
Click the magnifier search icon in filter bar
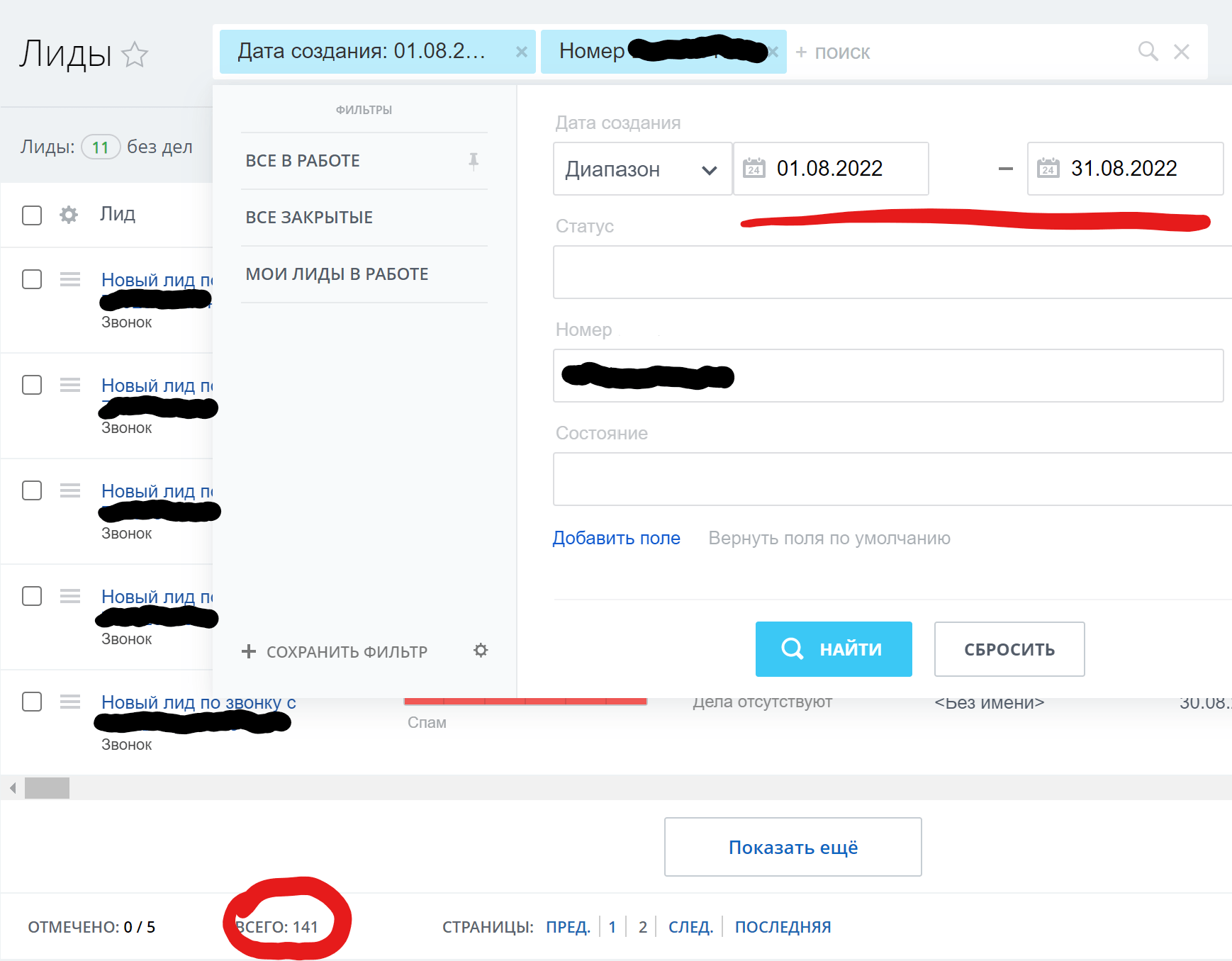coord(1148,51)
